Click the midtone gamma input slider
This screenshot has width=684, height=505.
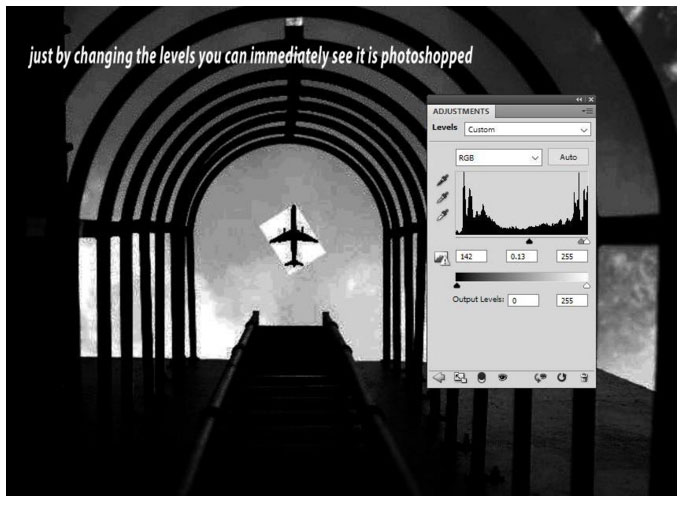coord(529,241)
